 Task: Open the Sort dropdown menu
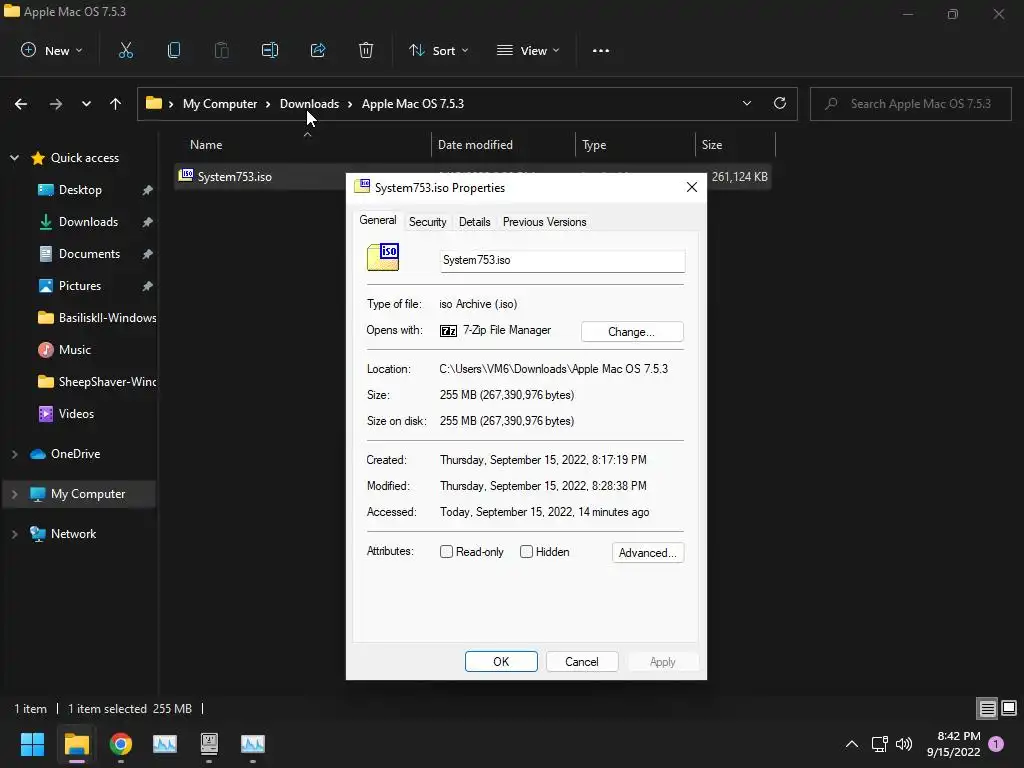(x=438, y=50)
